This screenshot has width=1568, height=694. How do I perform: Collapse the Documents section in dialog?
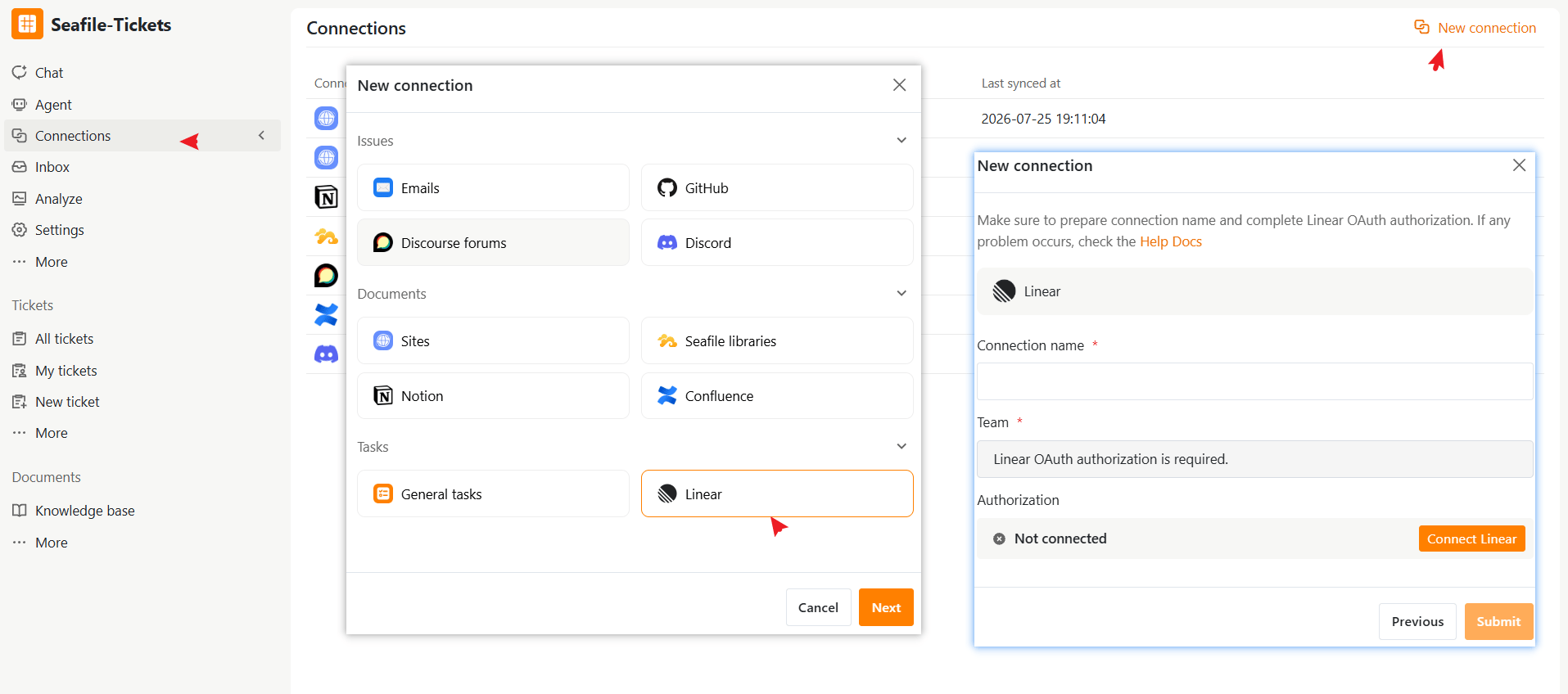coord(901,294)
